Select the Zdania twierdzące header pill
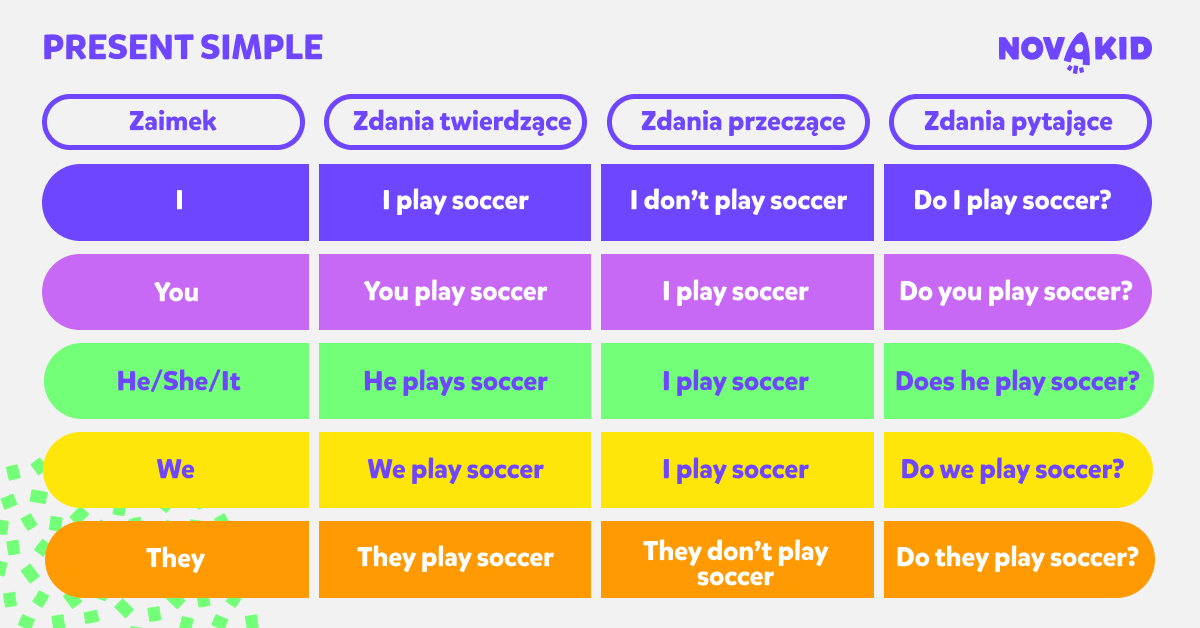The image size is (1200, 628). coord(455,122)
